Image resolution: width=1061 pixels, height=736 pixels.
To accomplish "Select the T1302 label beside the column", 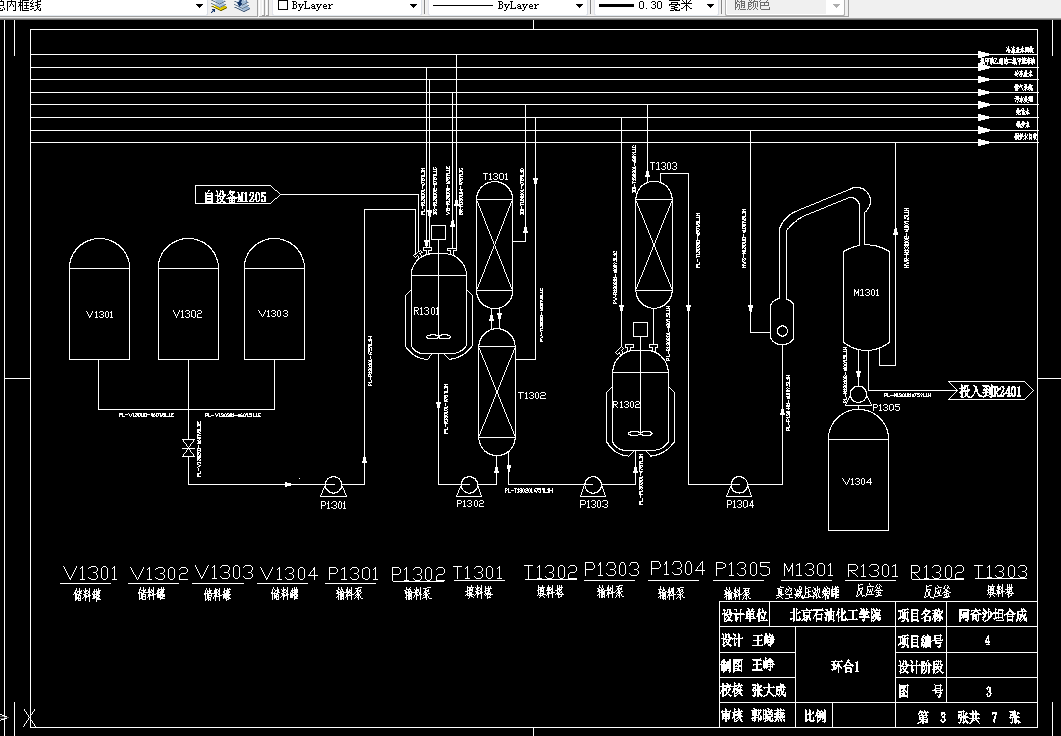I will point(532,395).
